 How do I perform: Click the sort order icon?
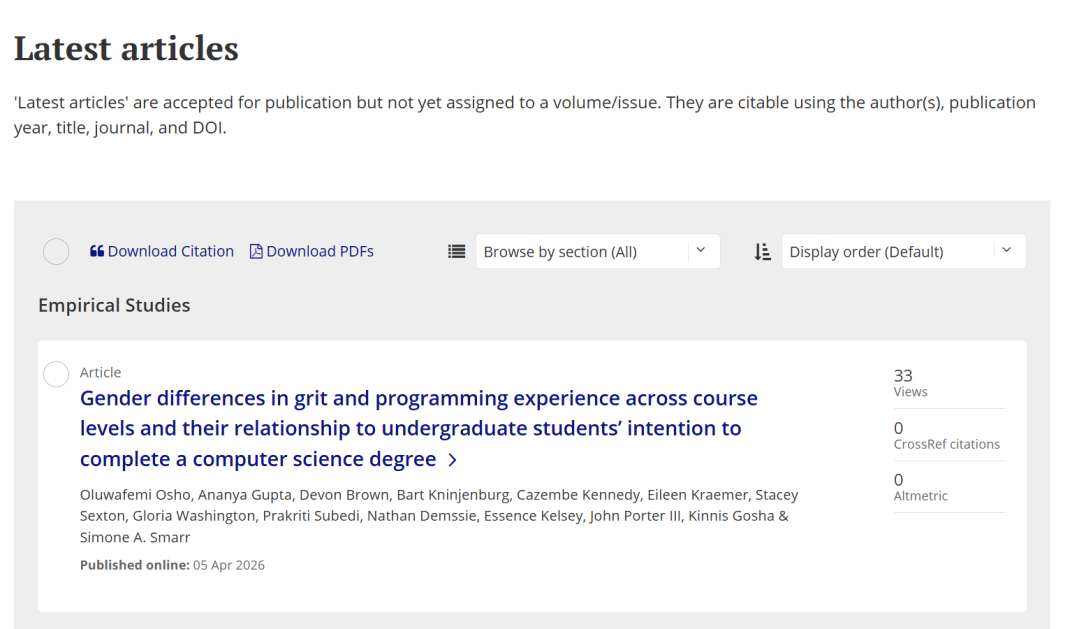[762, 251]
